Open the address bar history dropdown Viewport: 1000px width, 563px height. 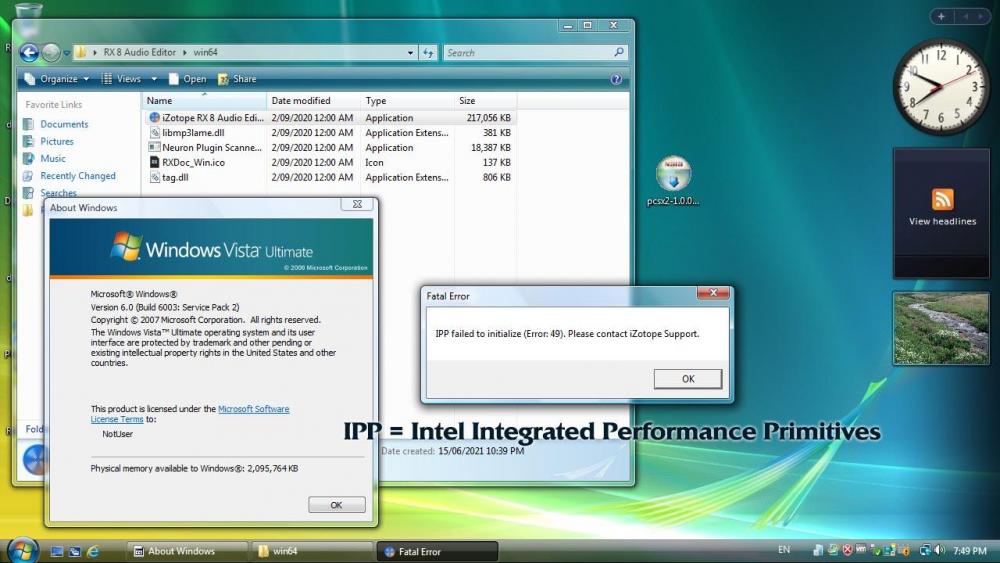click(410, 53)
